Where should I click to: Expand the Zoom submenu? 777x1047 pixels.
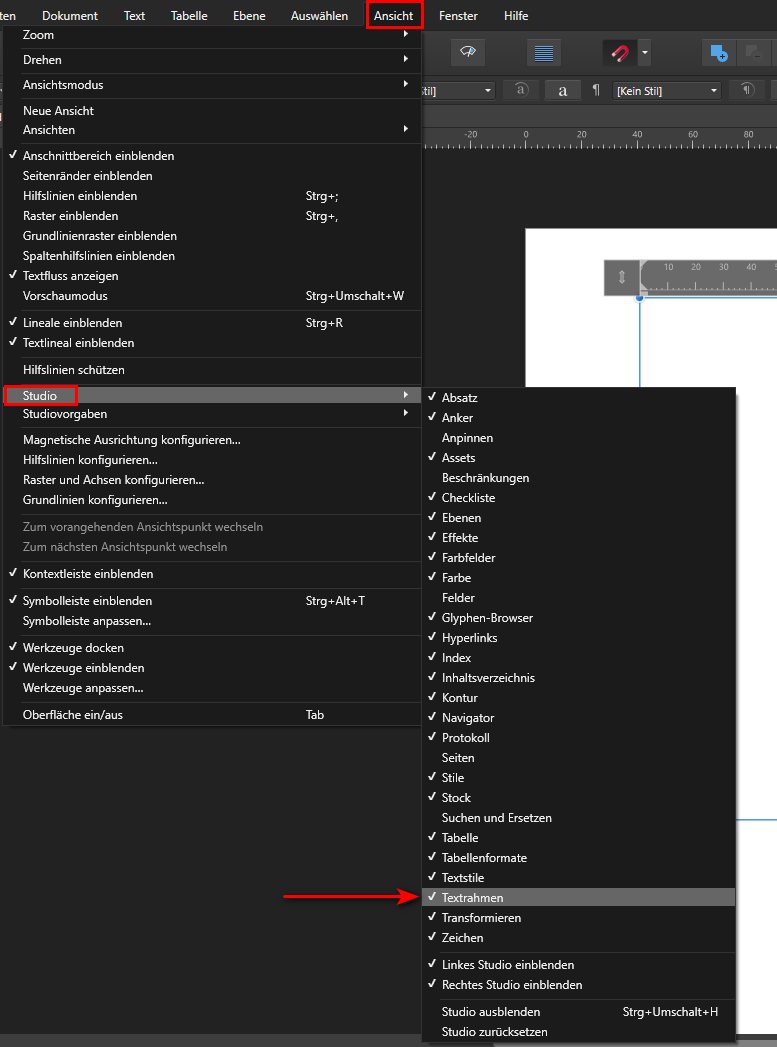click(x=212, y=35)
